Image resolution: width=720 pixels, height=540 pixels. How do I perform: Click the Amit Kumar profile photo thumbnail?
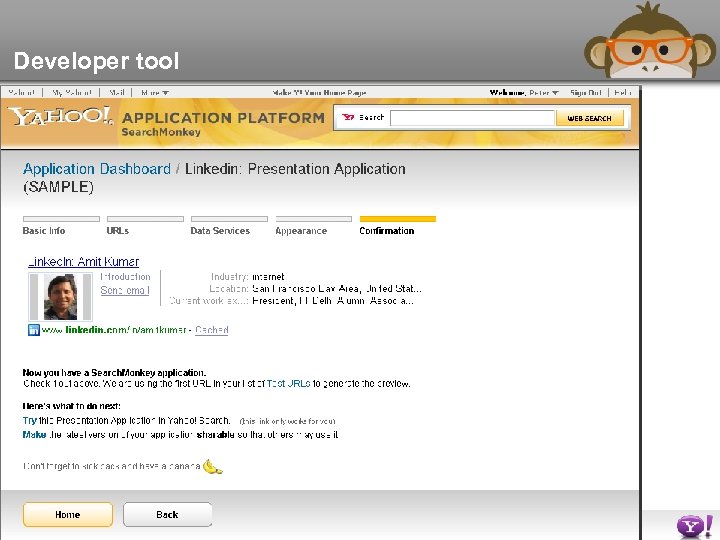tap(61, 297)
